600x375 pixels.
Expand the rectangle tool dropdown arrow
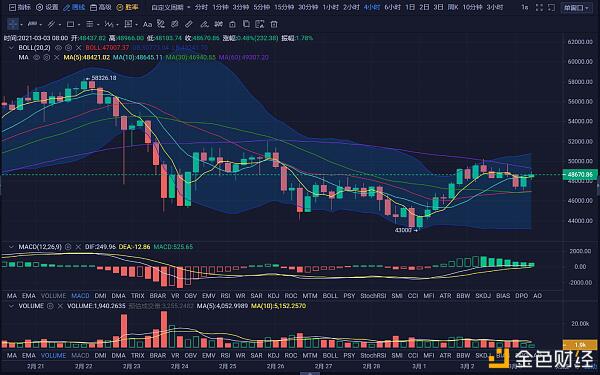coord(79,24)
